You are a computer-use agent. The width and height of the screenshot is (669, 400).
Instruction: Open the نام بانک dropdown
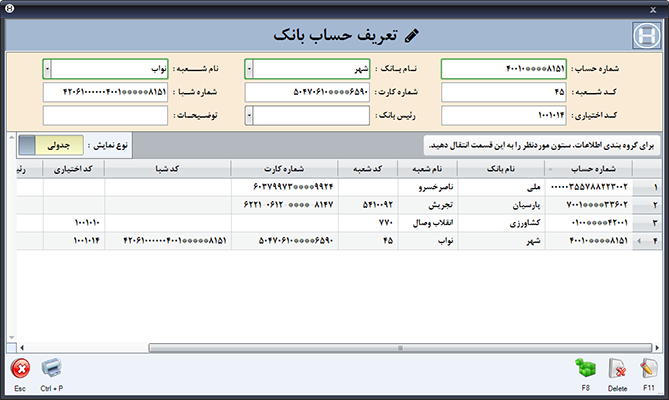coord(249,69)
